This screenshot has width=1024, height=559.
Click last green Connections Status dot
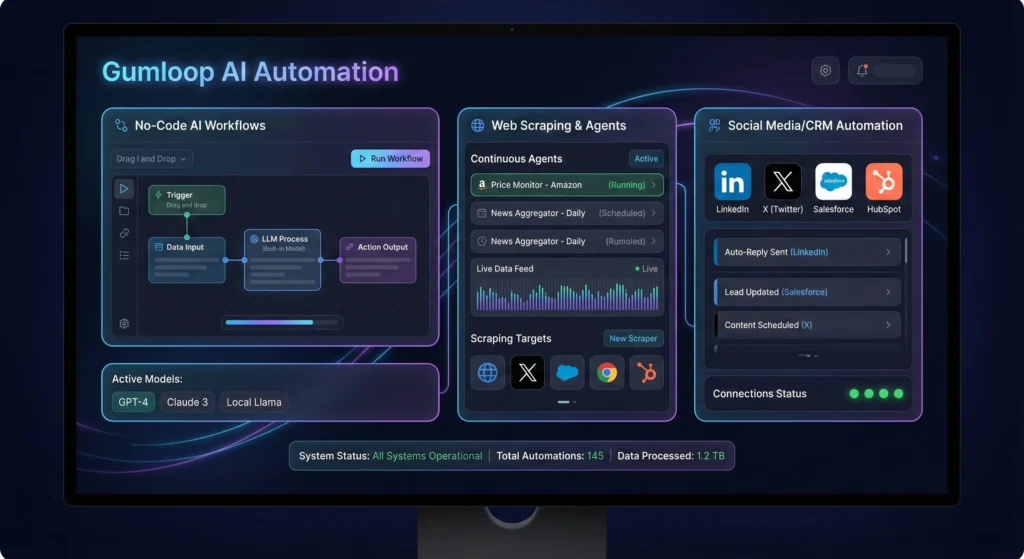(x=899, y=394)
